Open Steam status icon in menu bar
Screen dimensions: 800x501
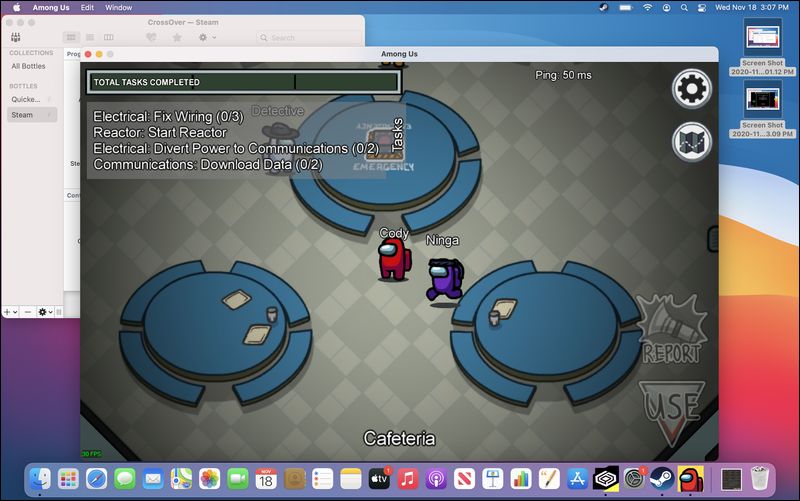coord(603,7)
